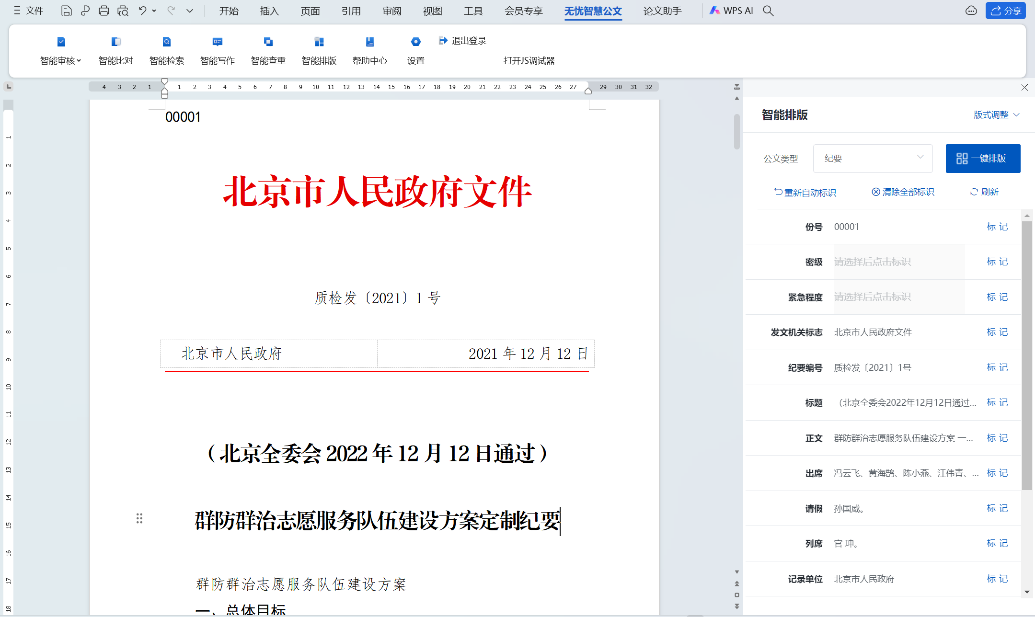The width and height of the screenshot is (1035, 617).
Task: Switch to the 开始 tab
Action: (x=228, y=11)
